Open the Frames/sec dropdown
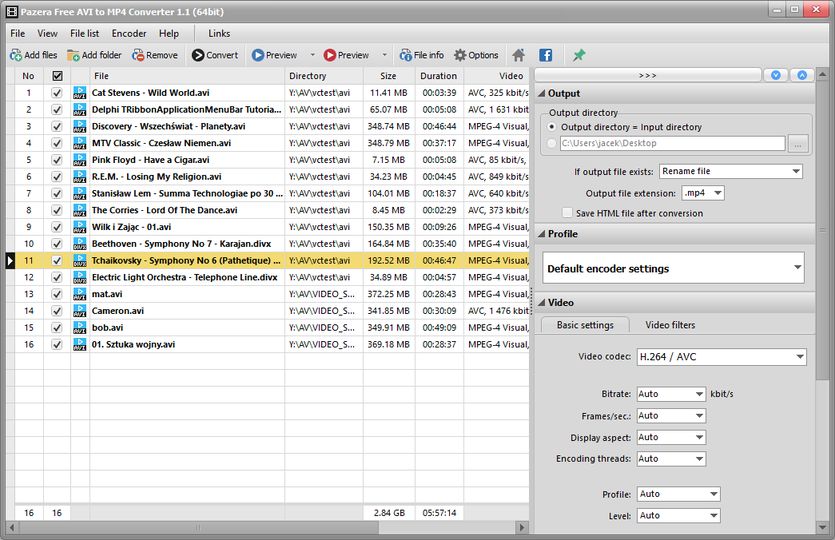 671,416
